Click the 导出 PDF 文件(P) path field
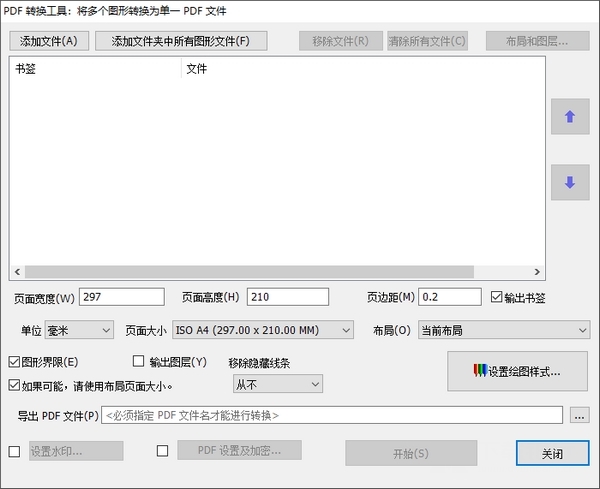Viewport: 600px width, 489px height. coord(332,415)
